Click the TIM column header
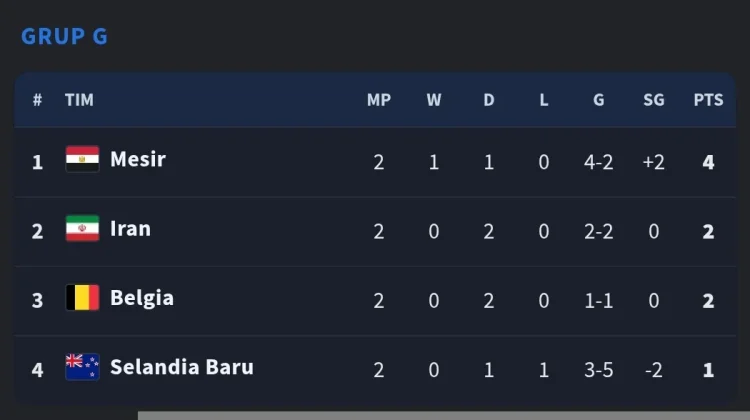 click(79, 99)
